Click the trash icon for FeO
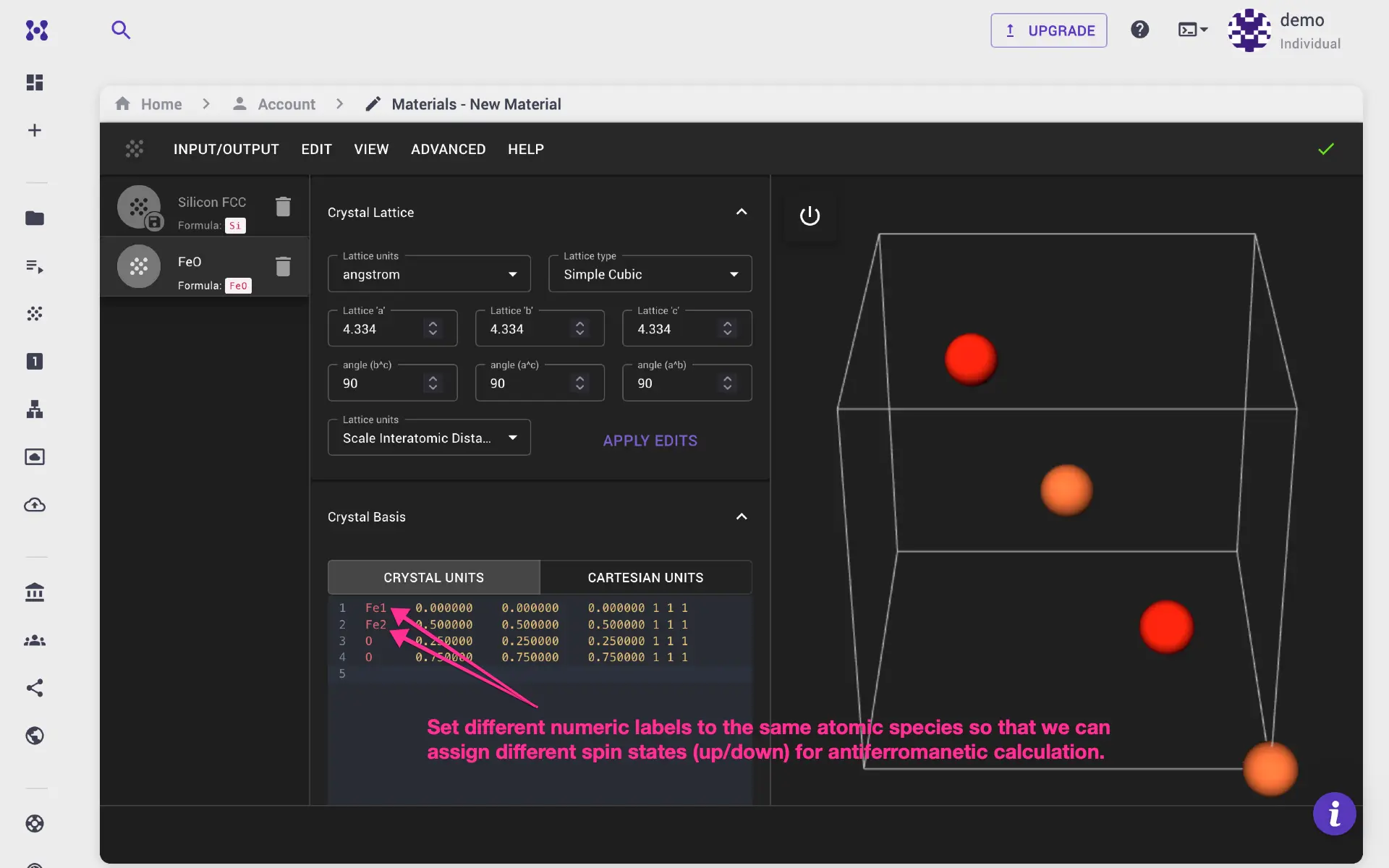 coord(283,267)
